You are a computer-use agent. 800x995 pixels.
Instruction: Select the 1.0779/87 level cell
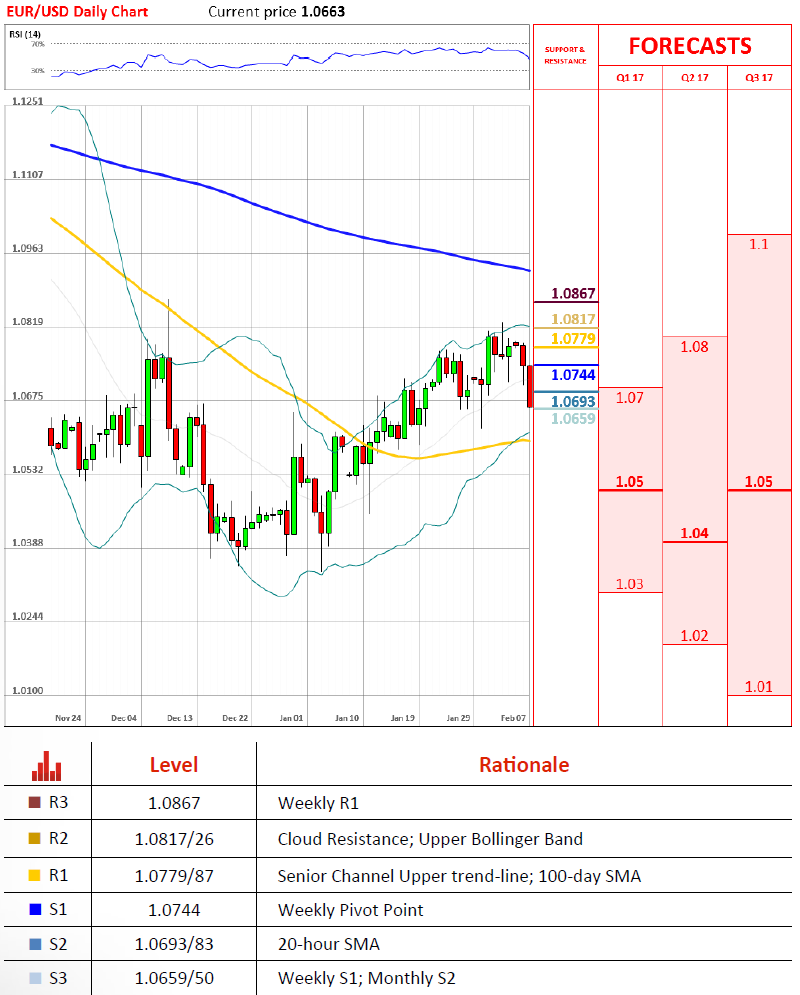click(x=174, y=876)
